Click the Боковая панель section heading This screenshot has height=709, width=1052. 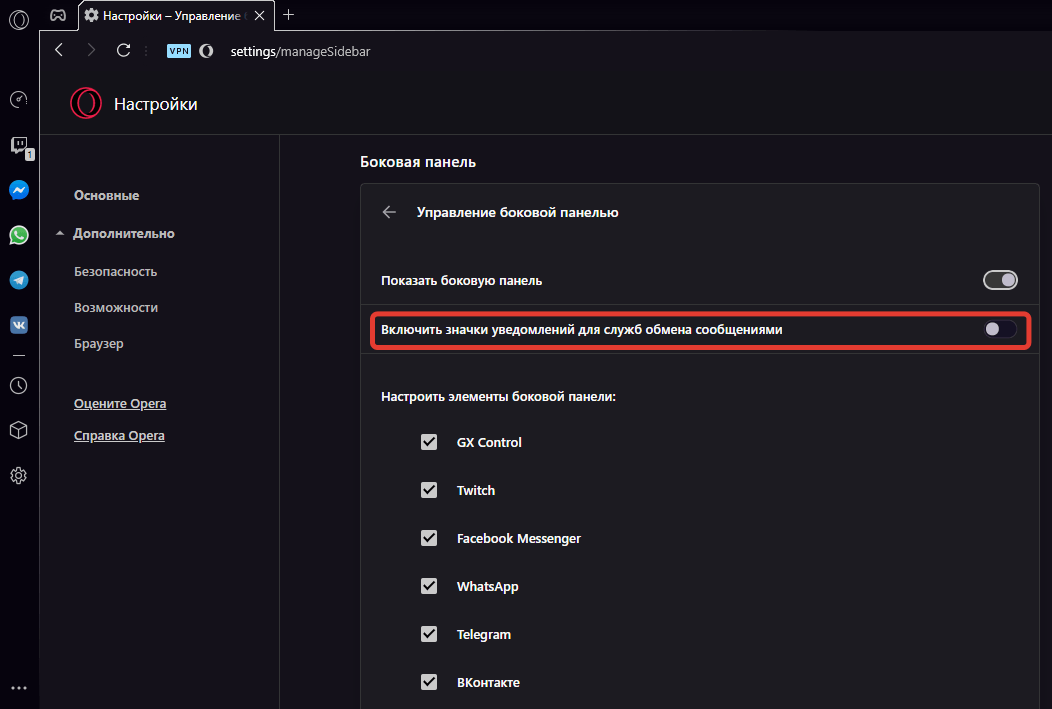[418, 162]
